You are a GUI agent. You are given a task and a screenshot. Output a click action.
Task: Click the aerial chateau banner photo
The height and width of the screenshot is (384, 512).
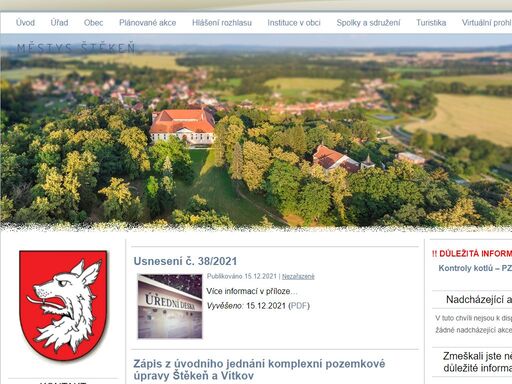[x=256, y=132]
